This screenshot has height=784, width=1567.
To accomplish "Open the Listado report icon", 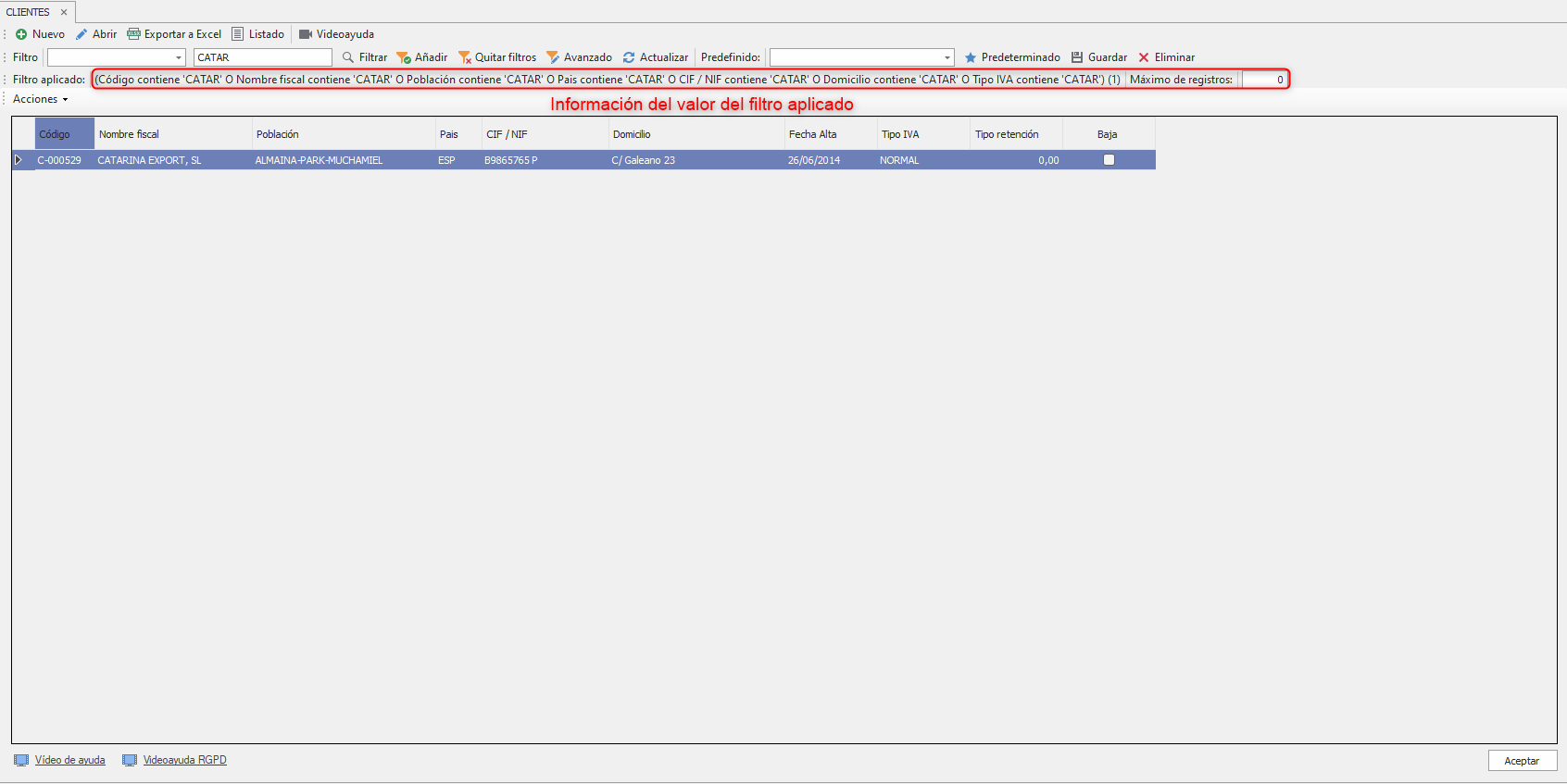I will coord(238,34).
